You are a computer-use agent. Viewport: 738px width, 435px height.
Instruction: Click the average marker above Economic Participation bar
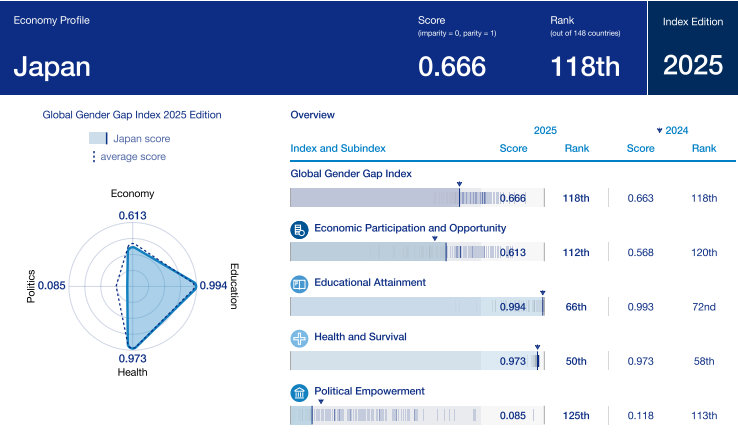point(435,239)
